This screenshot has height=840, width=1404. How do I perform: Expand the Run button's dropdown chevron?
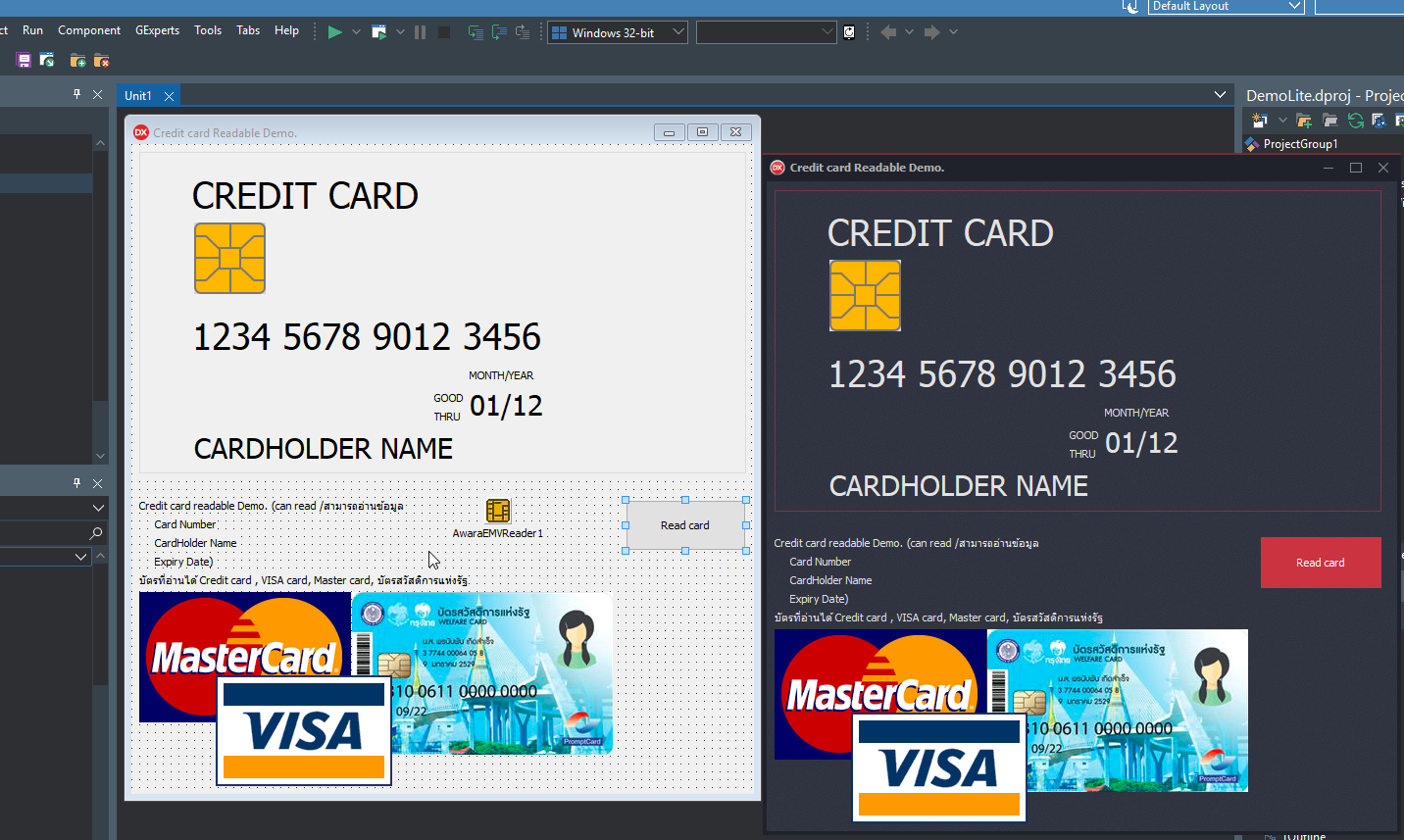(x=354, y=31)
